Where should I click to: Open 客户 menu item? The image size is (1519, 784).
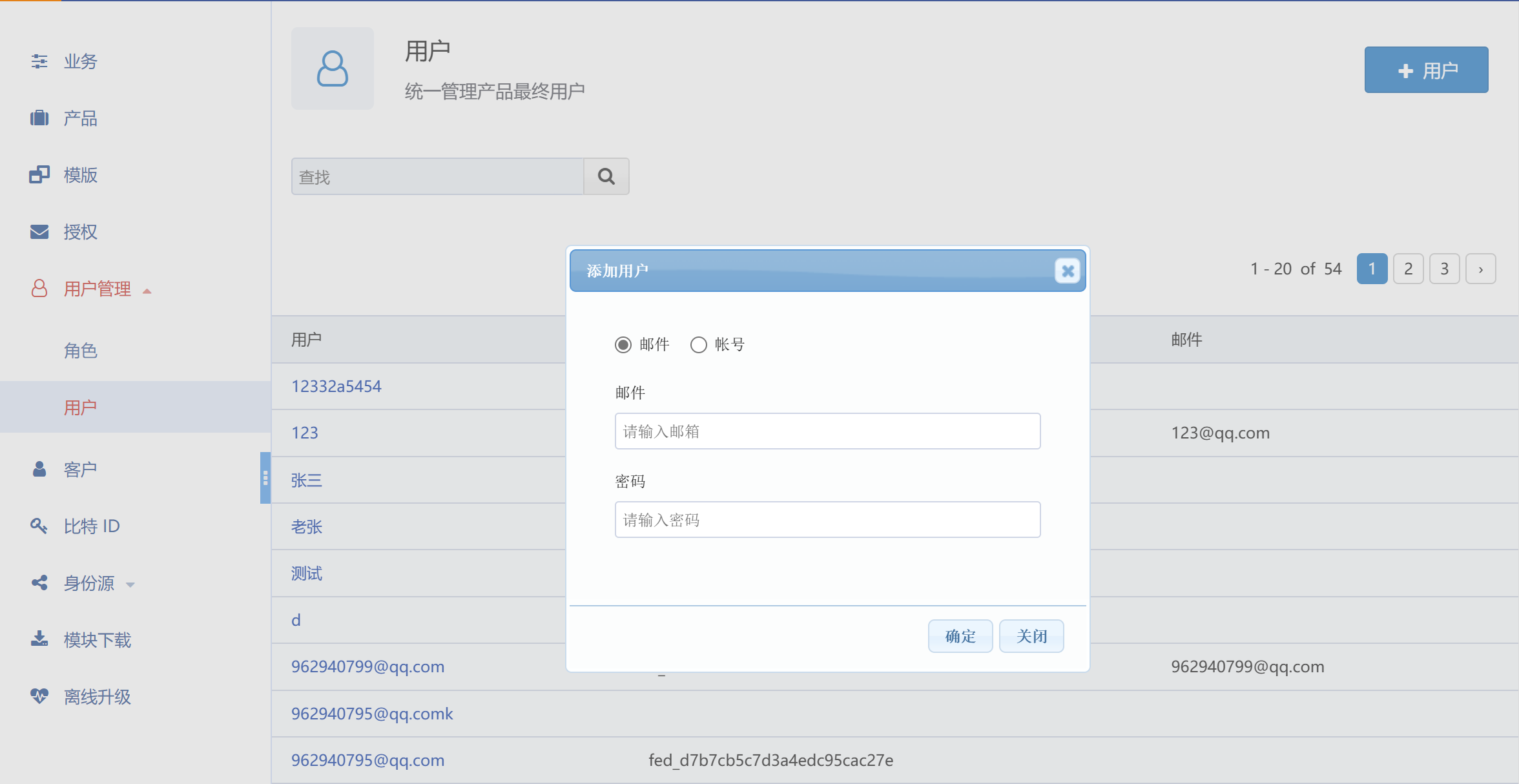[80, 469]
